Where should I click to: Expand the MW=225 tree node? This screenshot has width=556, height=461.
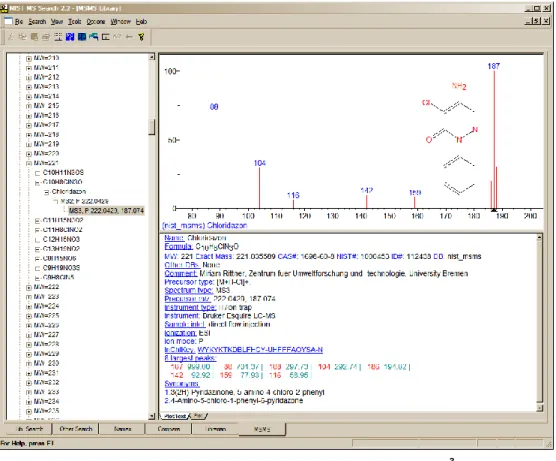pyautogui.click(x=29, y=316)
